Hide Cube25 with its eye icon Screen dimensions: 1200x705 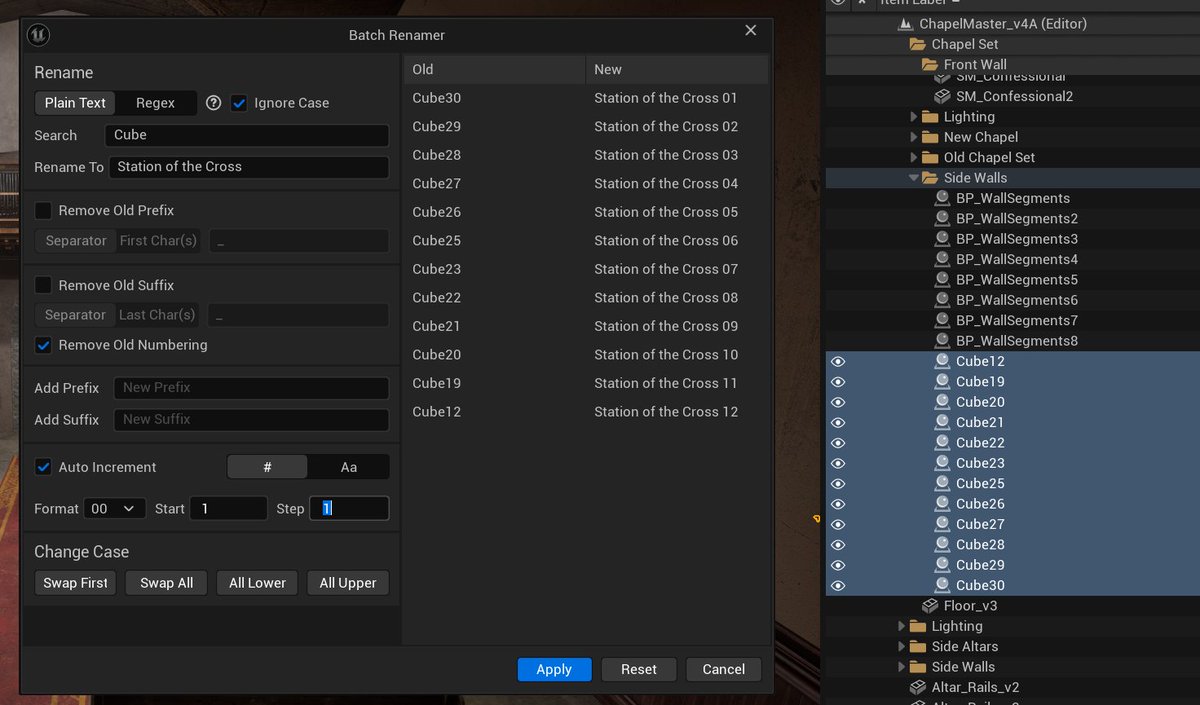pos(838,483)
